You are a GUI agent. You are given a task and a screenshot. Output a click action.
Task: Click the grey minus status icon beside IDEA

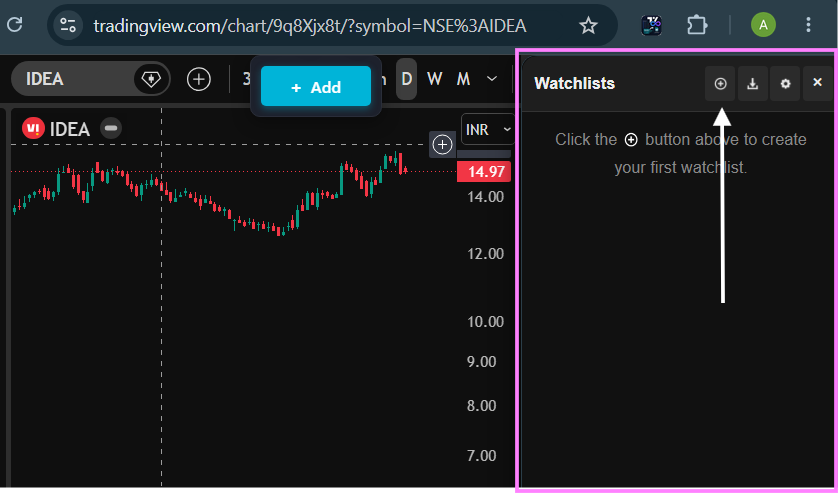tap(111, 128)
